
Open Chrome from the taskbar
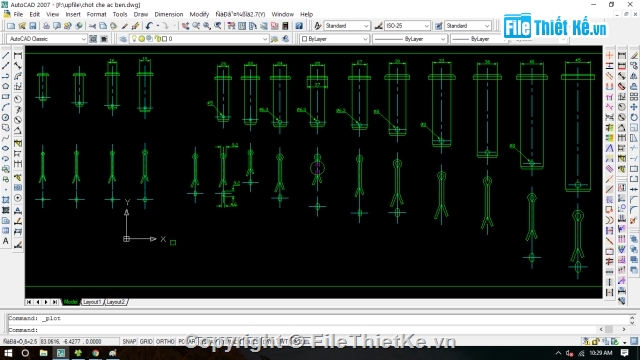click(x=96, y=353)
